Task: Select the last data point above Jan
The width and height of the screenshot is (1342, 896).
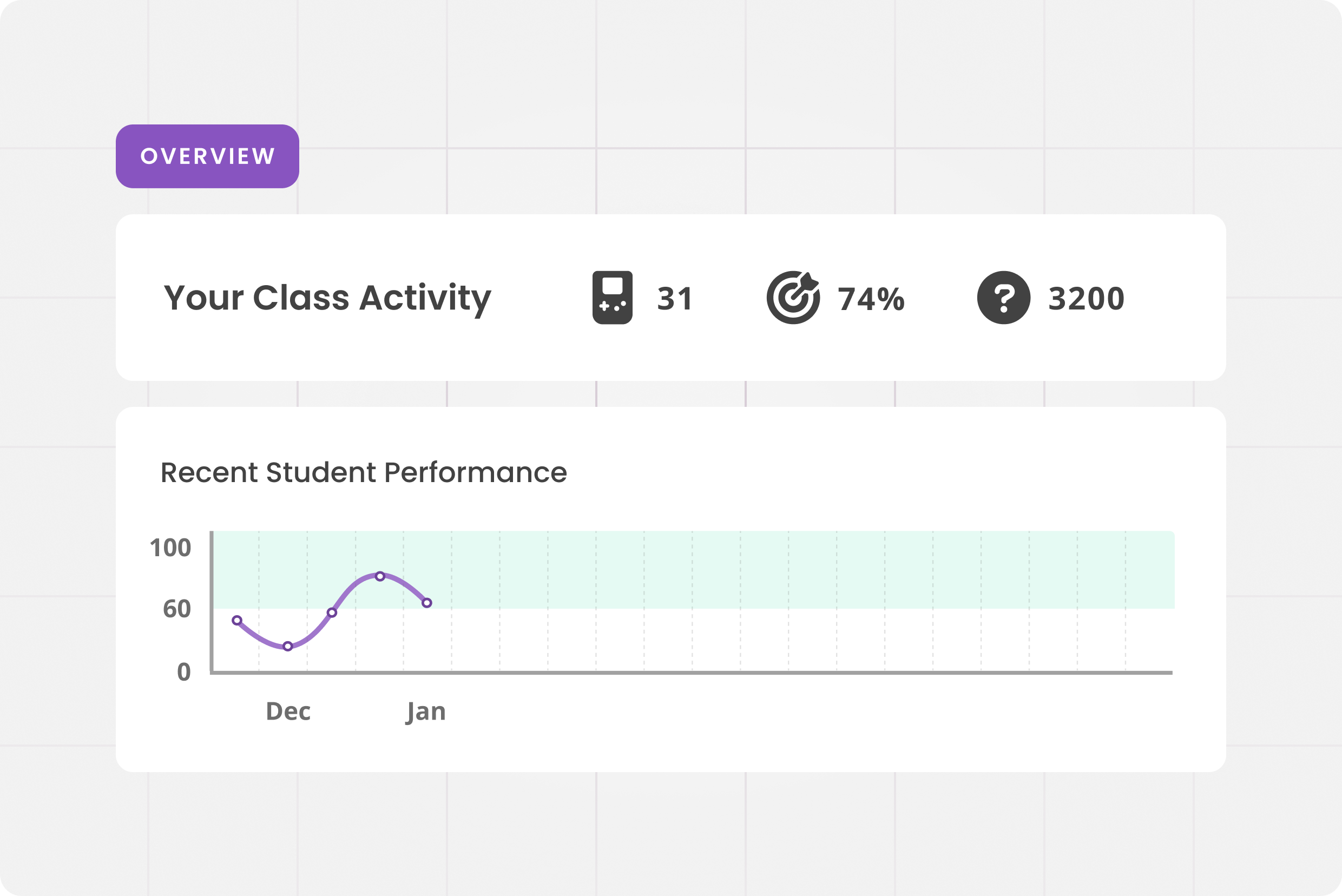Action: click(x=427, y=603)
